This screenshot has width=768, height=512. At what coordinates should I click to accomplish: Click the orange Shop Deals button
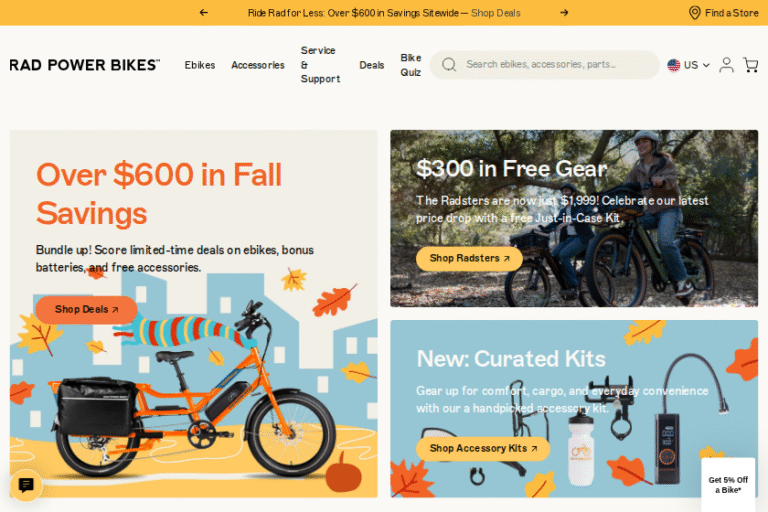click(x=86, y=310)
